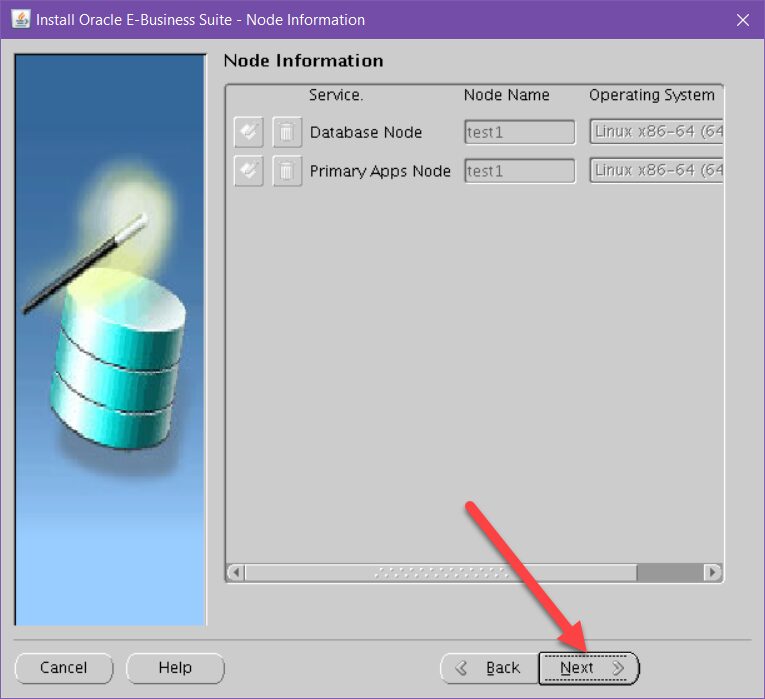Close the installer window
This screenshot has width=765, height=699.
(743, 20)
